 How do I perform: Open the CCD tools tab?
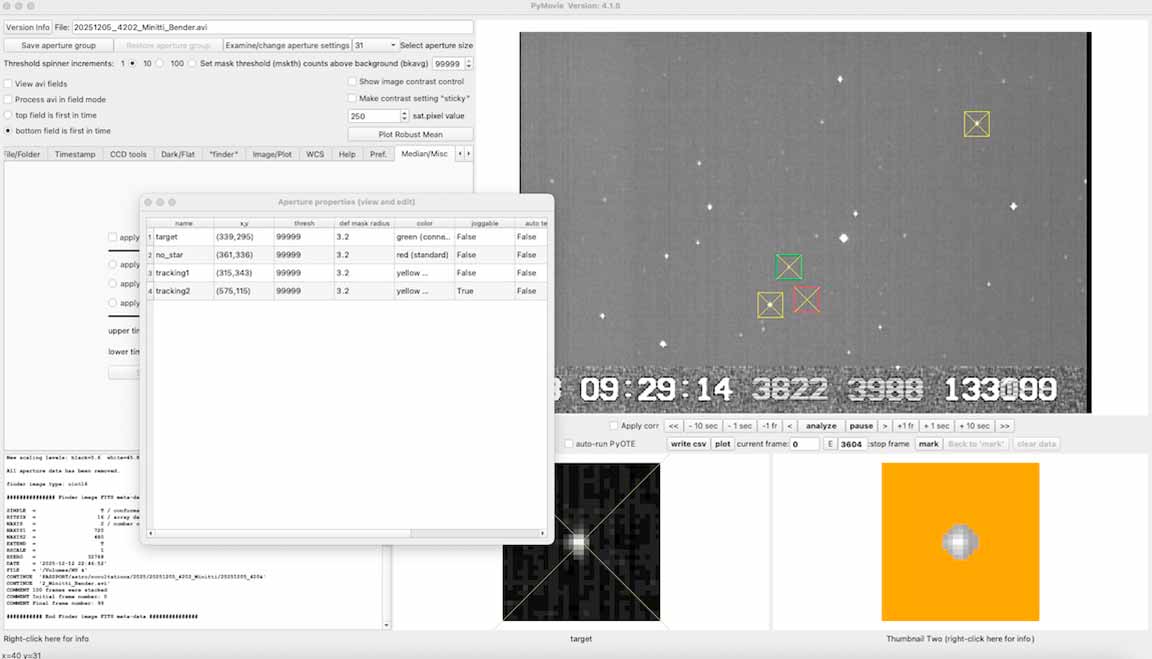128,154
